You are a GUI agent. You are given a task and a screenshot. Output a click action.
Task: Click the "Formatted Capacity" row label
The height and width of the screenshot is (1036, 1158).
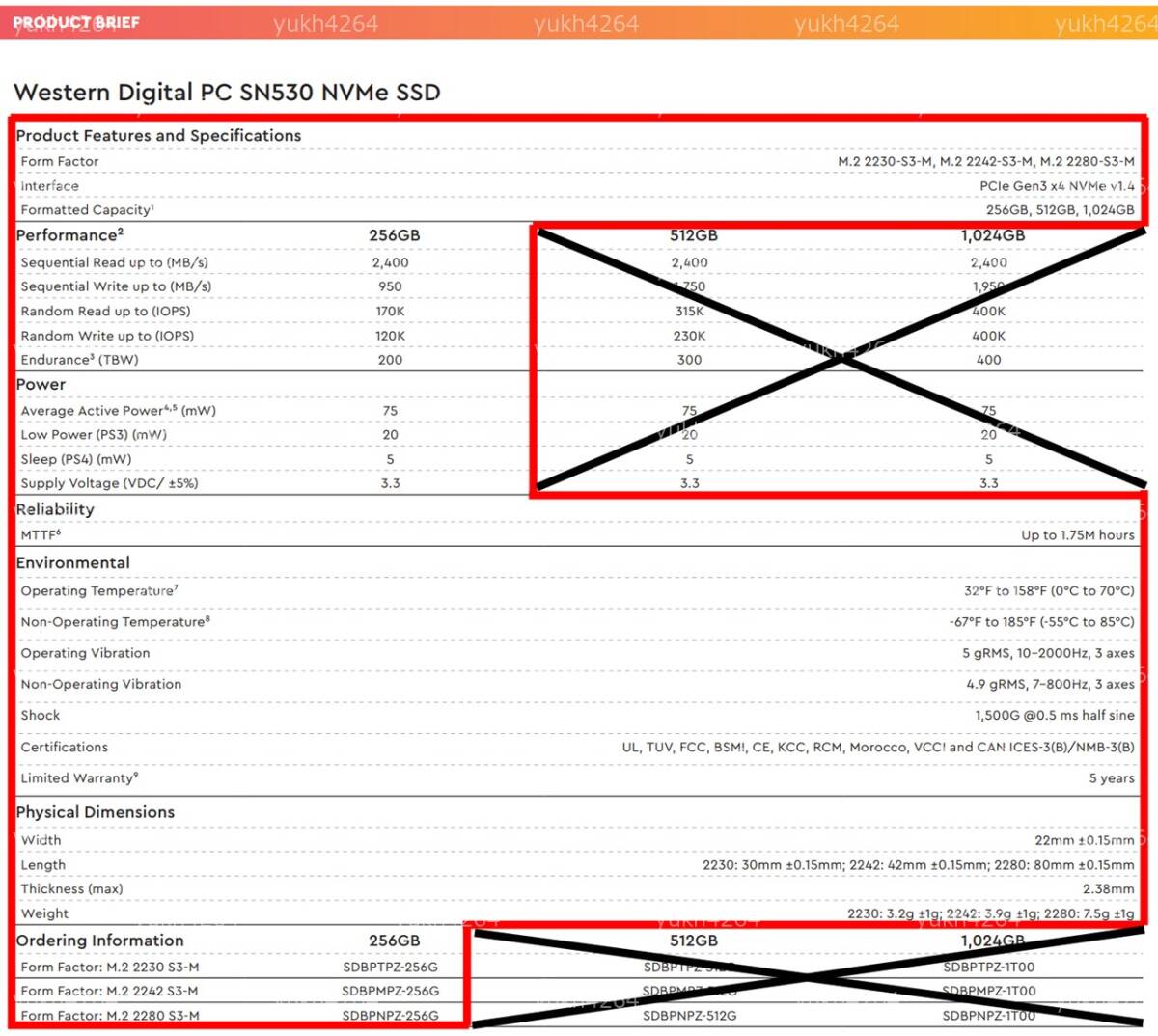[x=87, y=210]
